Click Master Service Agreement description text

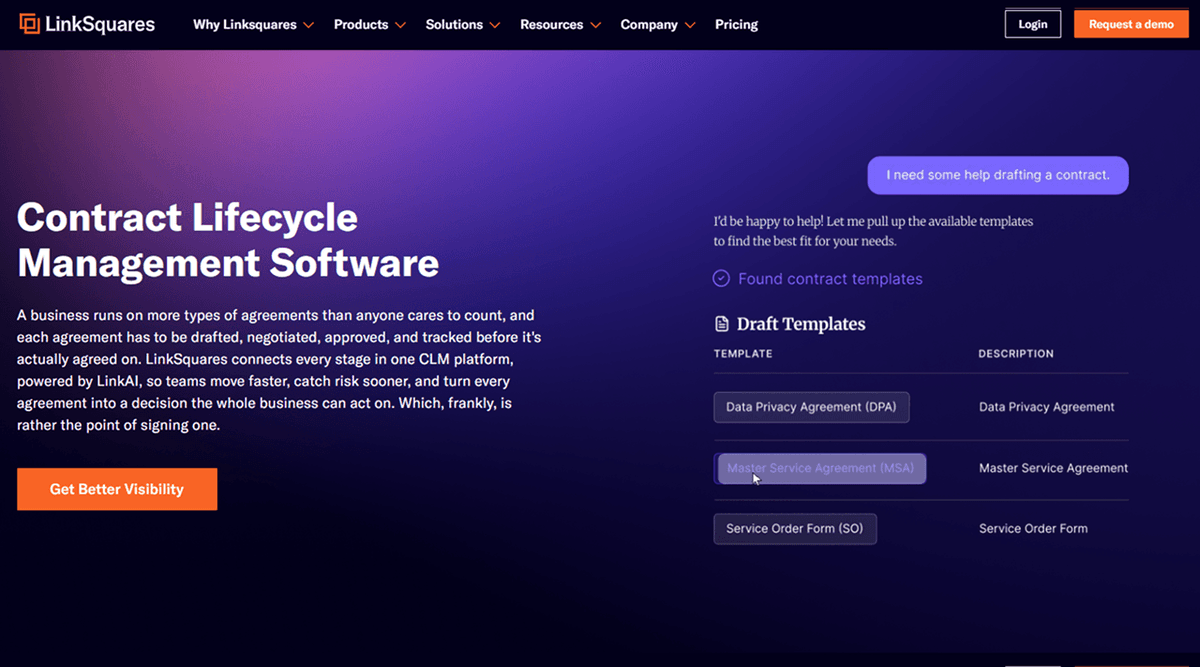click(x=1053, y=468)
